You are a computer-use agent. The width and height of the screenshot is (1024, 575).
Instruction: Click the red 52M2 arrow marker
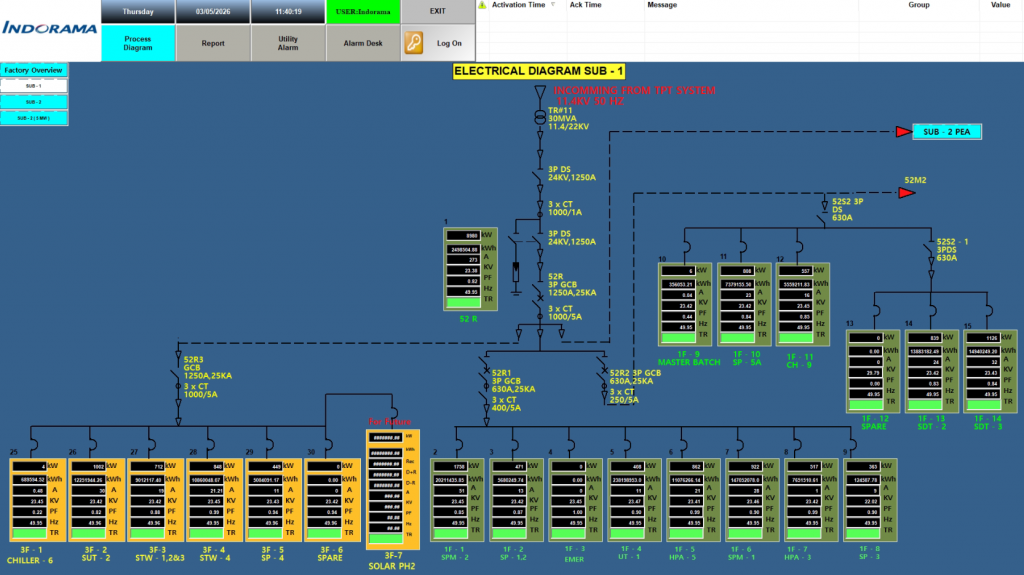tap(906, 192)
